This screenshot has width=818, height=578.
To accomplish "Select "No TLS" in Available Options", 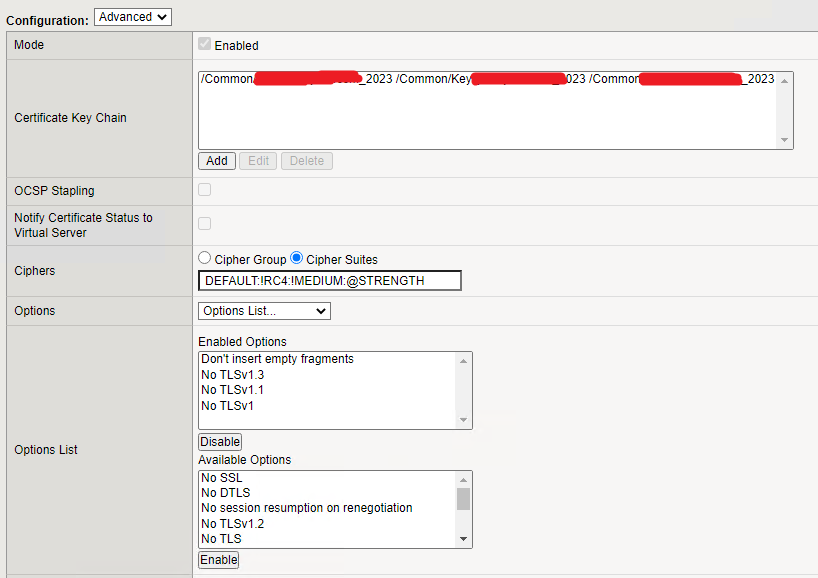I will pyautogui.click(x=222, y=539).
